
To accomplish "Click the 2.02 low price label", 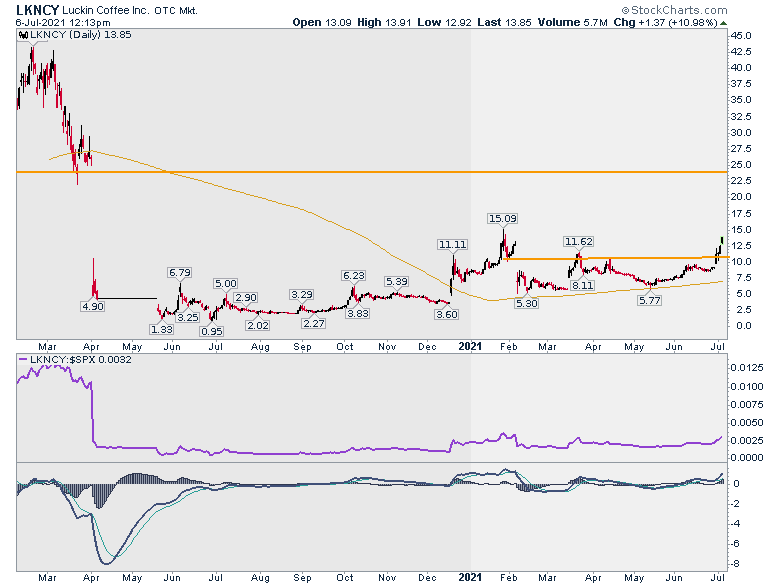I will click(258, 325).
